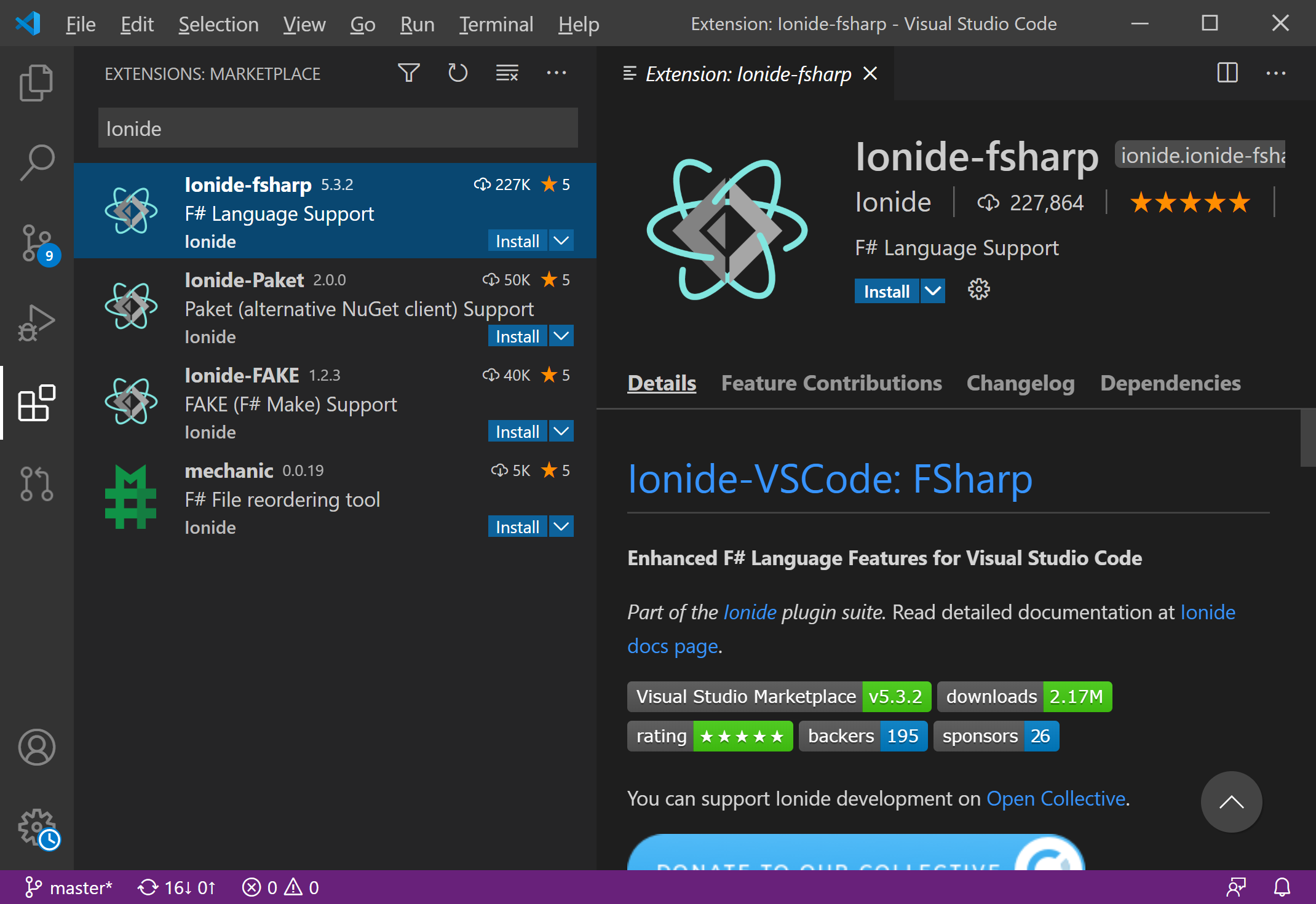Open notifications bell in status bar
The height and width of the screenshot is (904, 1316).
(x=1282, y=887)
